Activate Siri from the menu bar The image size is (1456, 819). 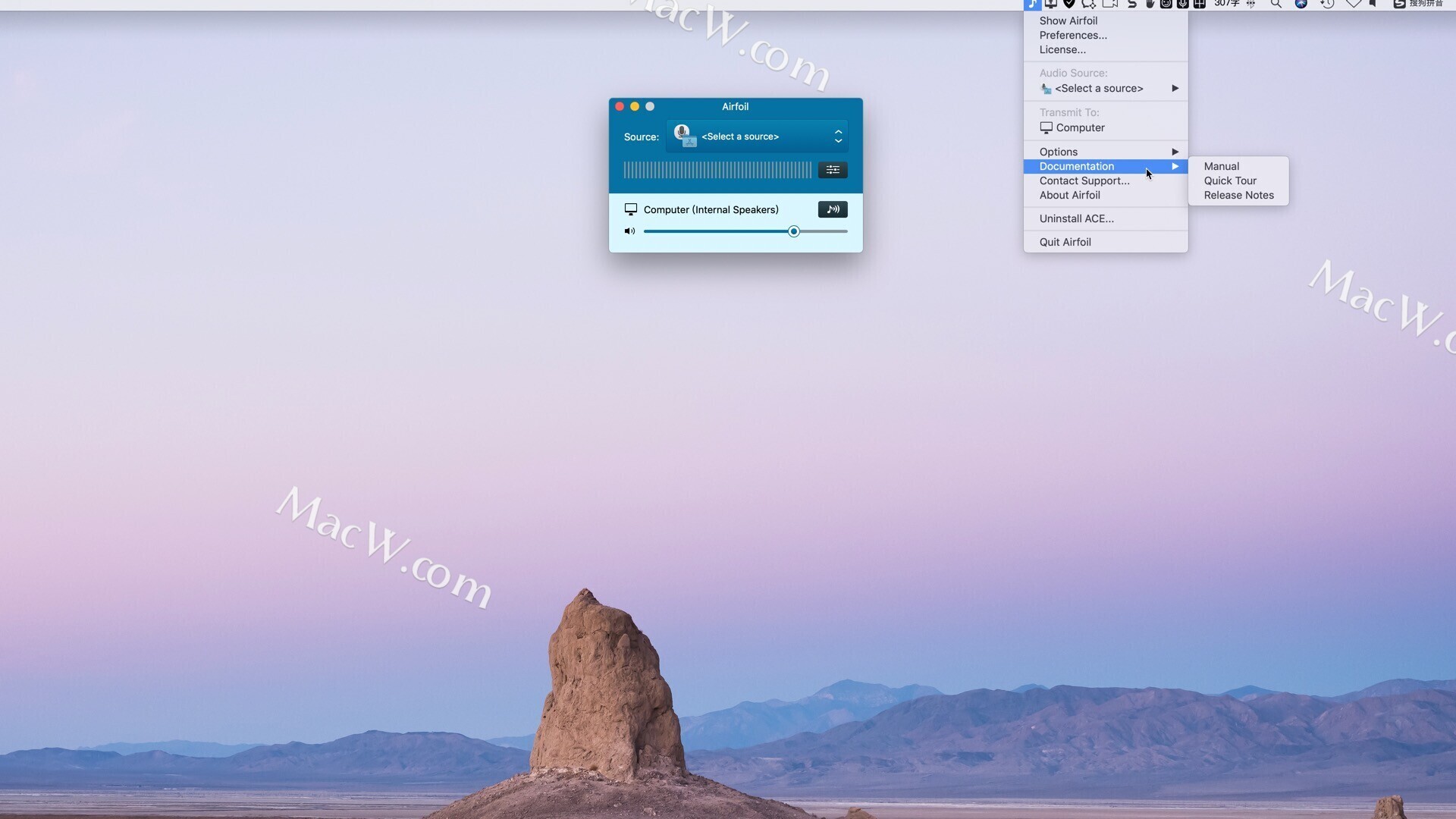[1301, 4]
